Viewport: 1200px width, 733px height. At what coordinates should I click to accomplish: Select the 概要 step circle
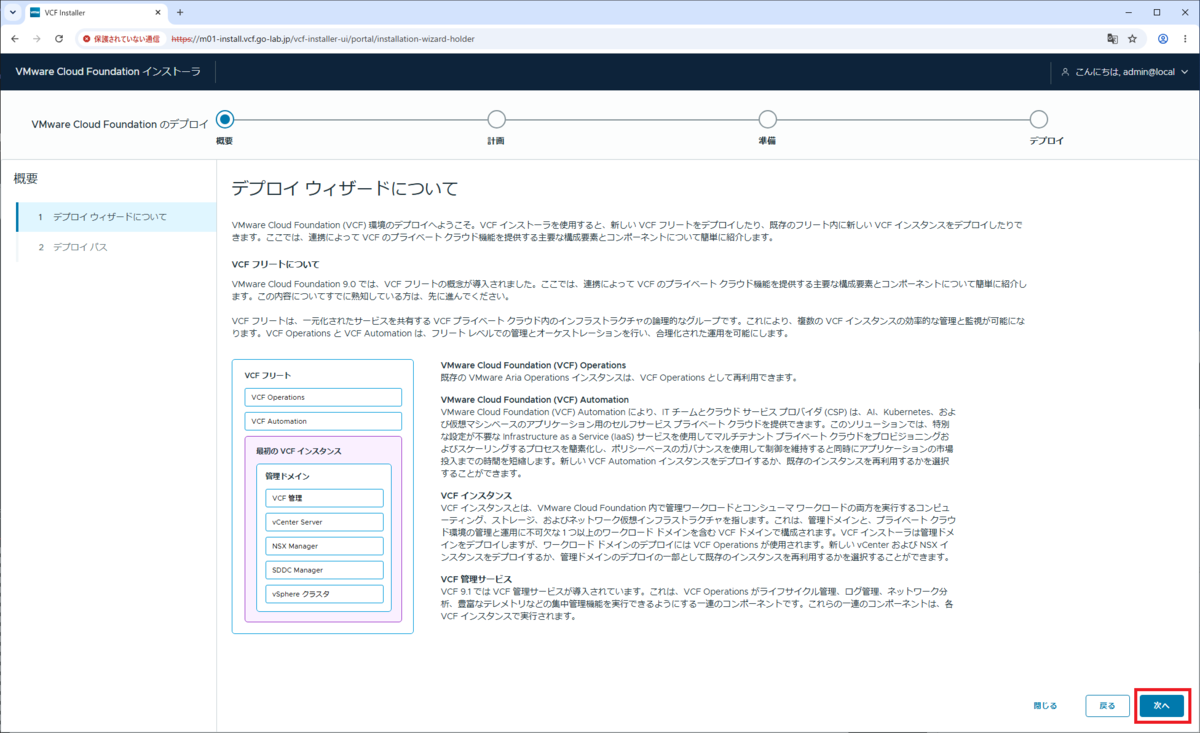(225, 119)
